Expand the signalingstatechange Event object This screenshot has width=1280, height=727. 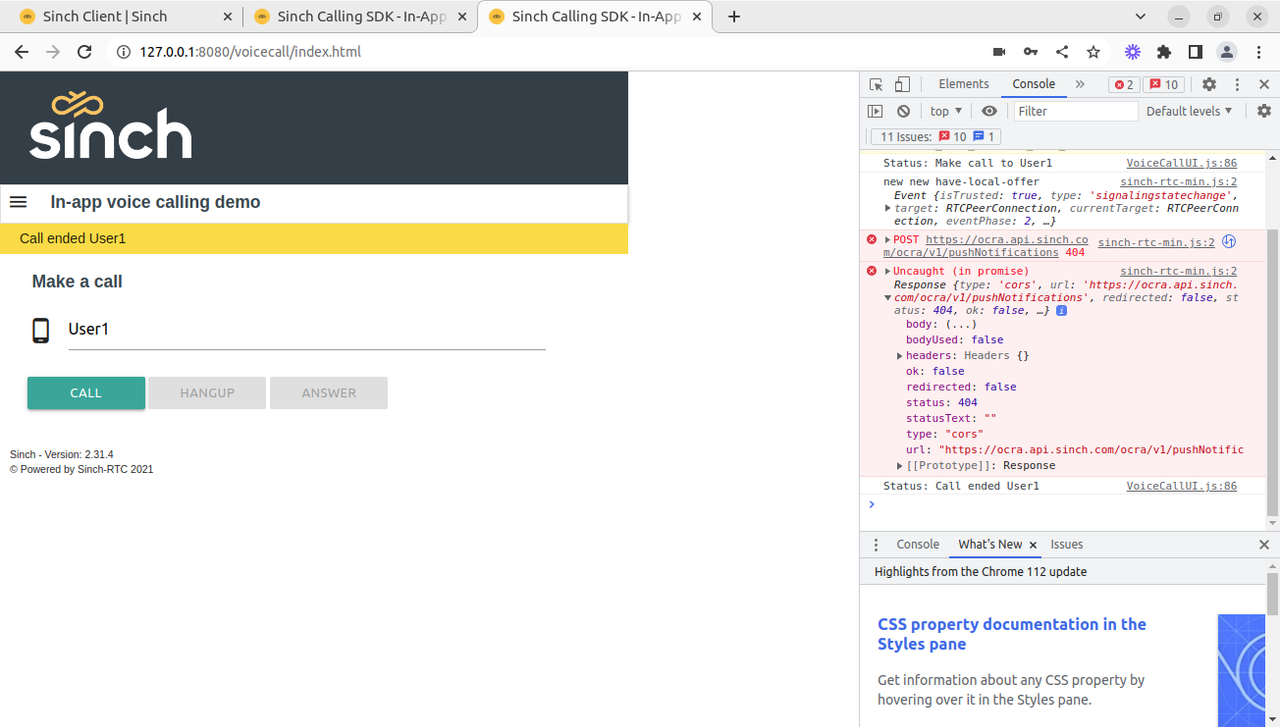tap(888, 208)
